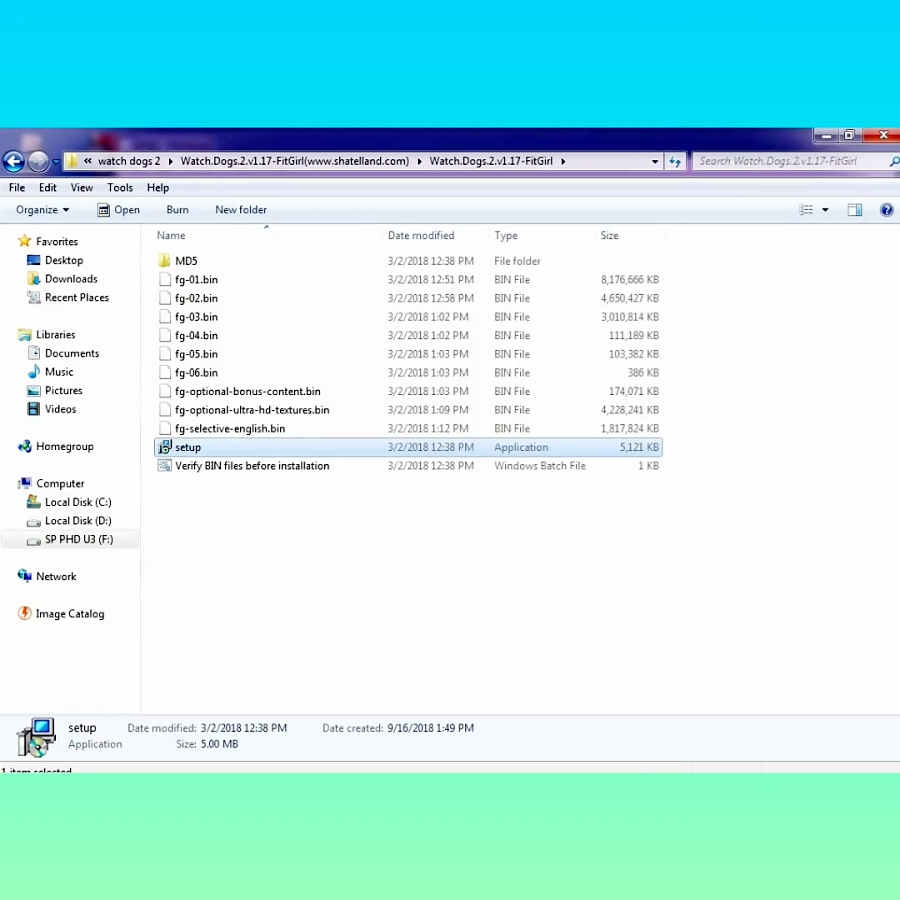Click the setup application installer icon
Viewport: 900px width, 900px height.
pos(165,447)
